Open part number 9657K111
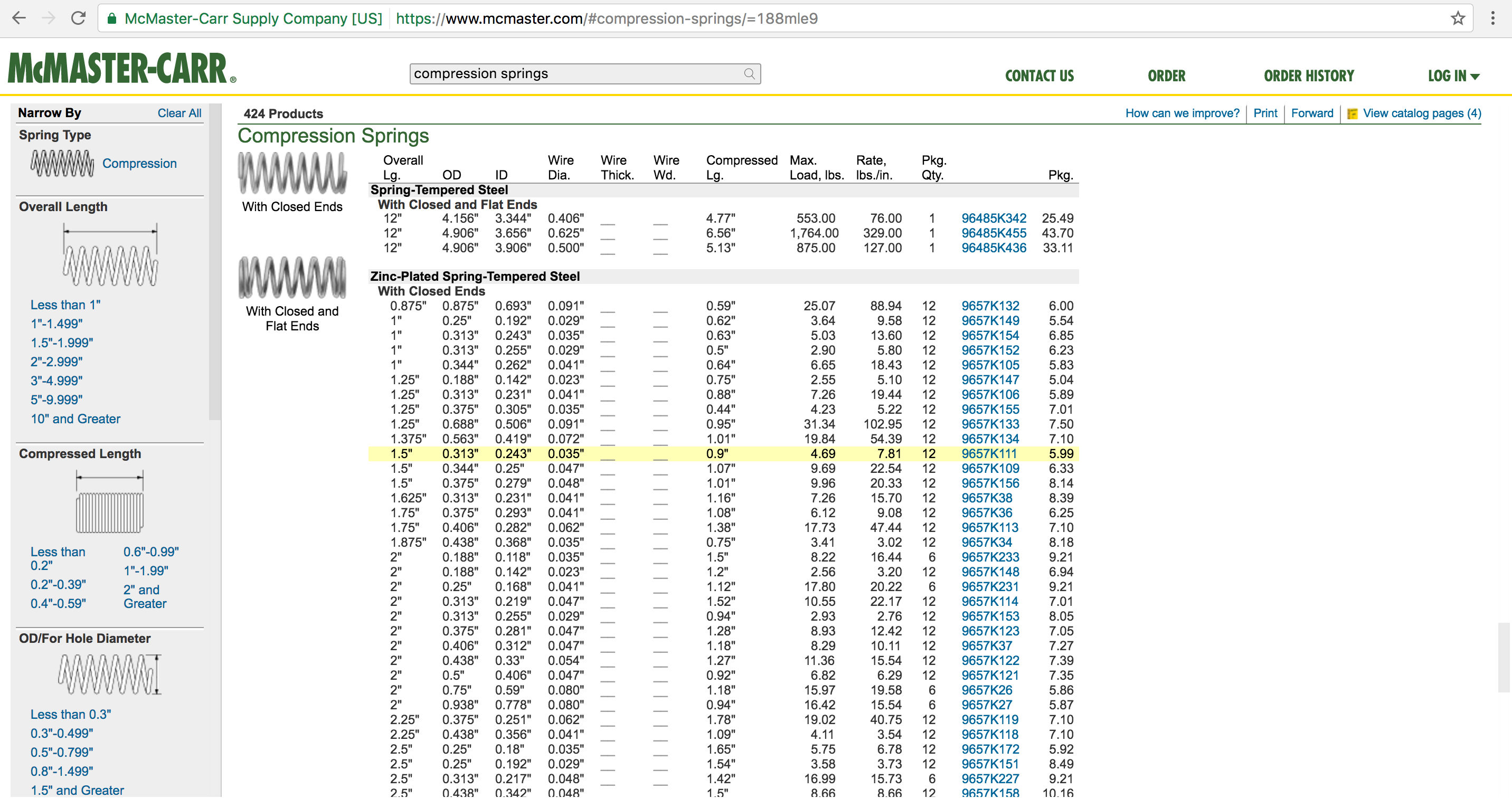The width and height of the screenshot is (1512, 798). coord(988,453)
